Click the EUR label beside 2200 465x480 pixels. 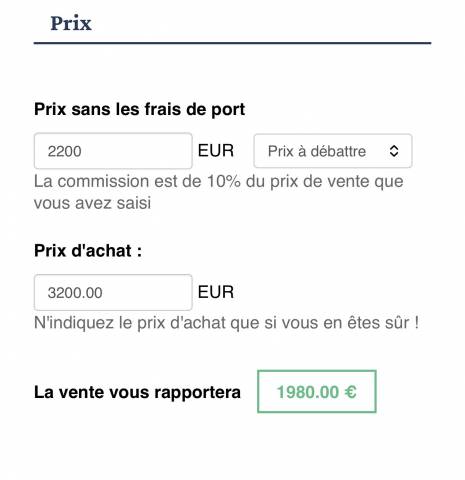point(216,151)
